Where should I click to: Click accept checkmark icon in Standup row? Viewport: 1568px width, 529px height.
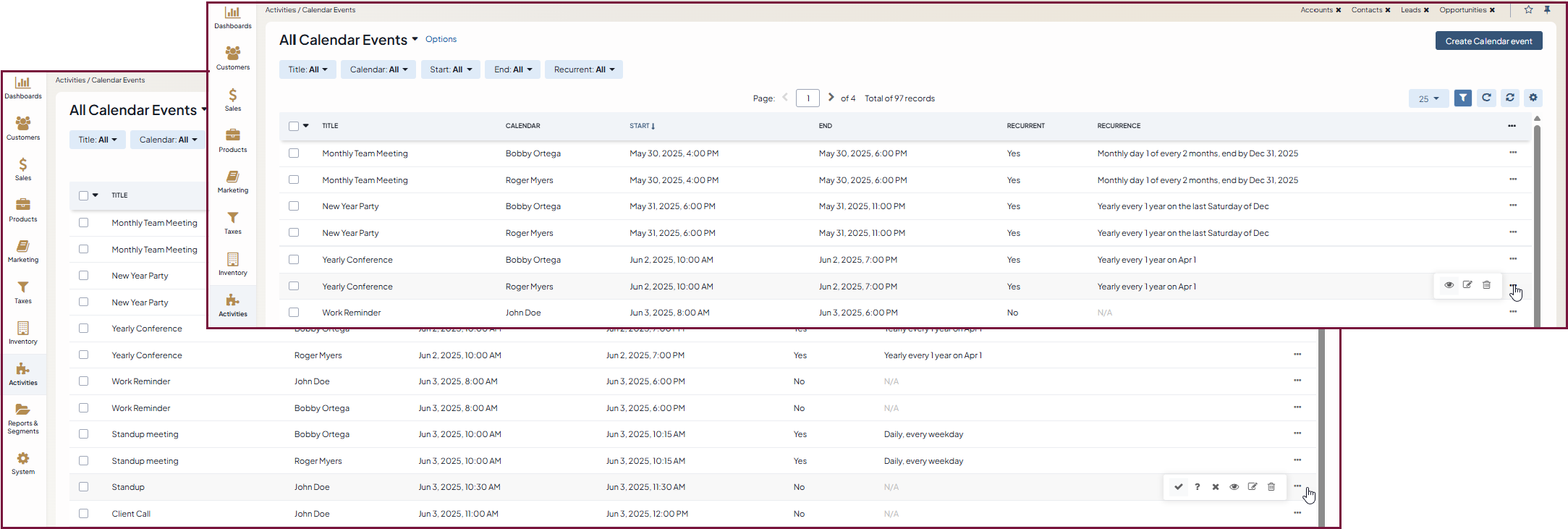[1179, 487]
